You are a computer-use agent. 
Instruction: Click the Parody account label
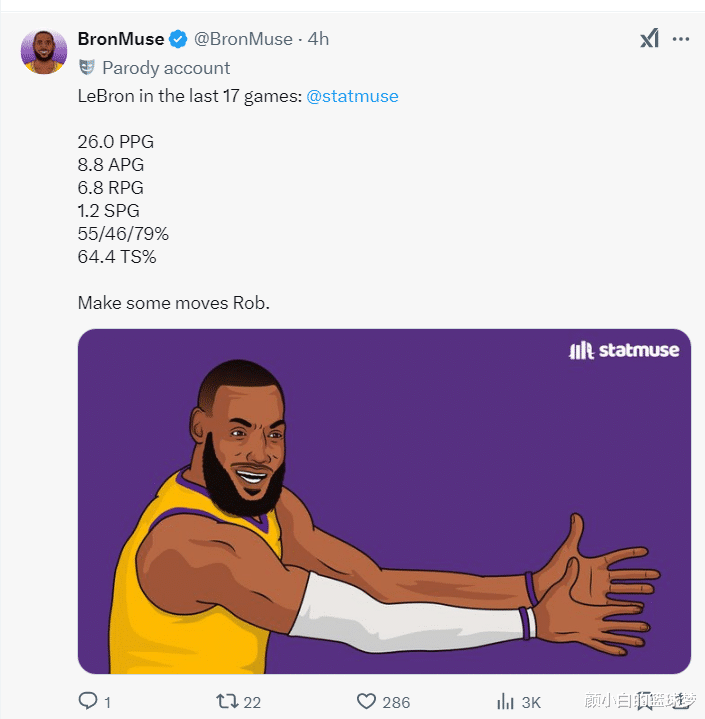(x=166, y=68)
